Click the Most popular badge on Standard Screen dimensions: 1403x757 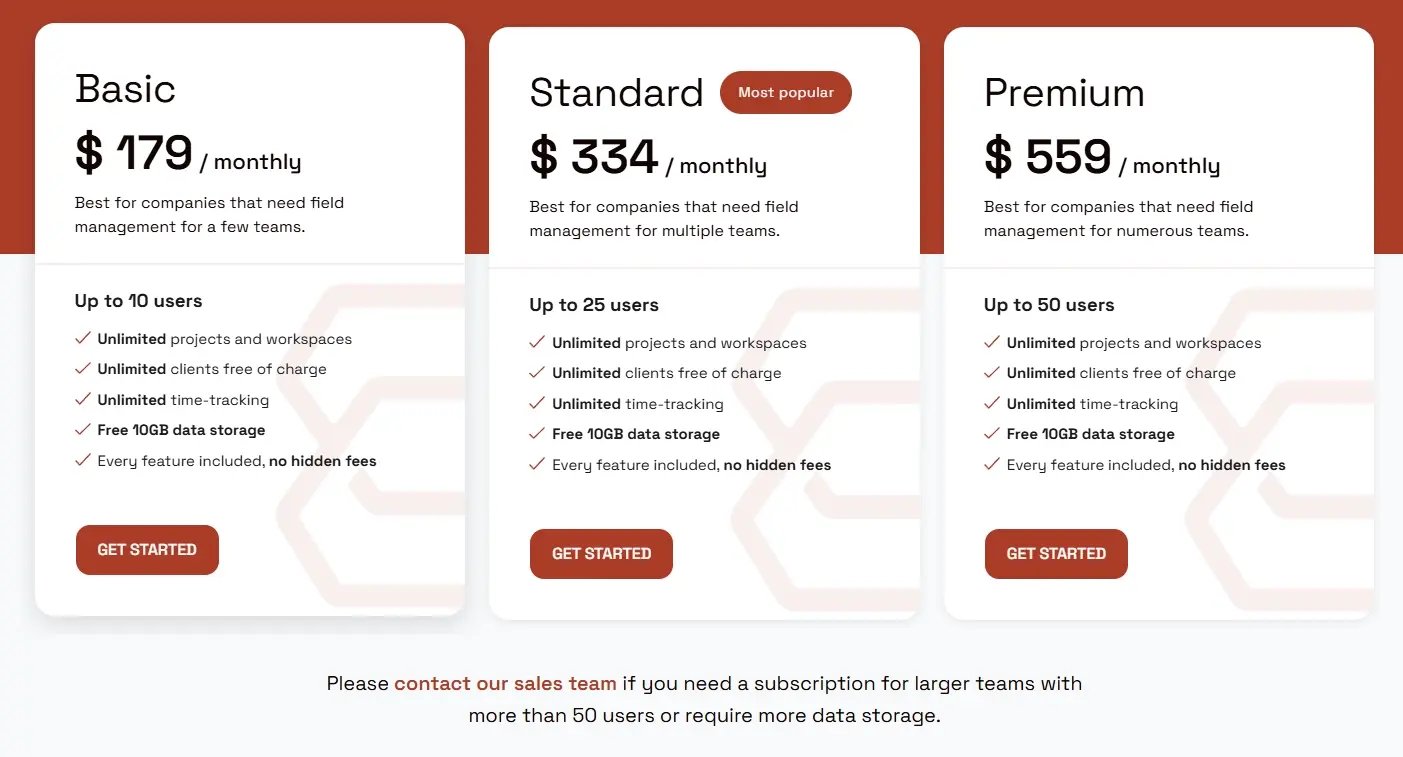tap(786, 92)
